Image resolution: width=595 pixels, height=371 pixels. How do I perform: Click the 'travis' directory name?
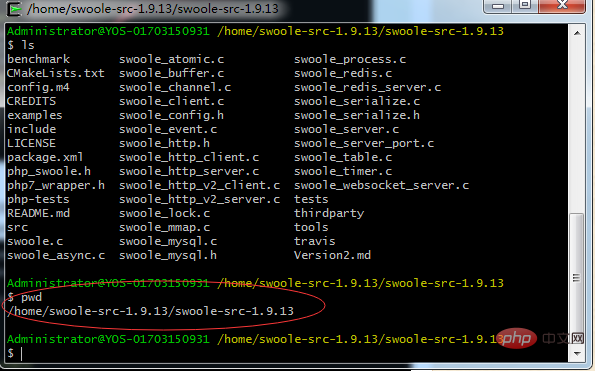[x=315, y=241]
